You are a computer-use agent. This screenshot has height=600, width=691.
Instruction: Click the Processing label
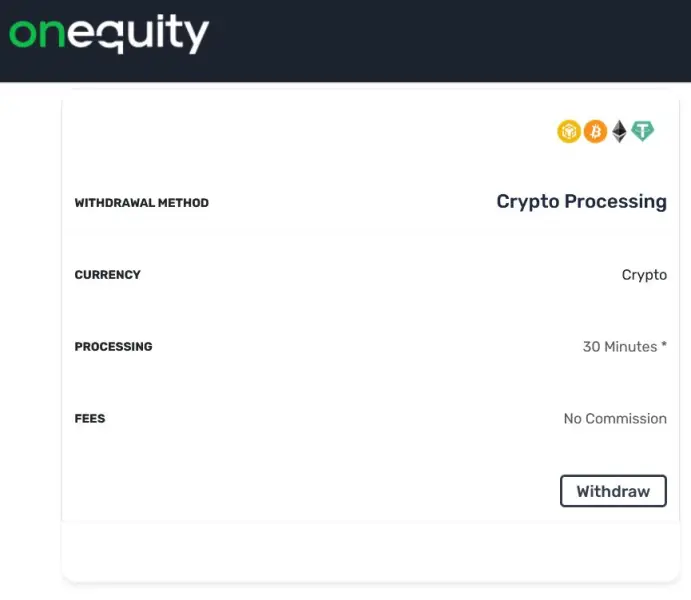[113, 347]
